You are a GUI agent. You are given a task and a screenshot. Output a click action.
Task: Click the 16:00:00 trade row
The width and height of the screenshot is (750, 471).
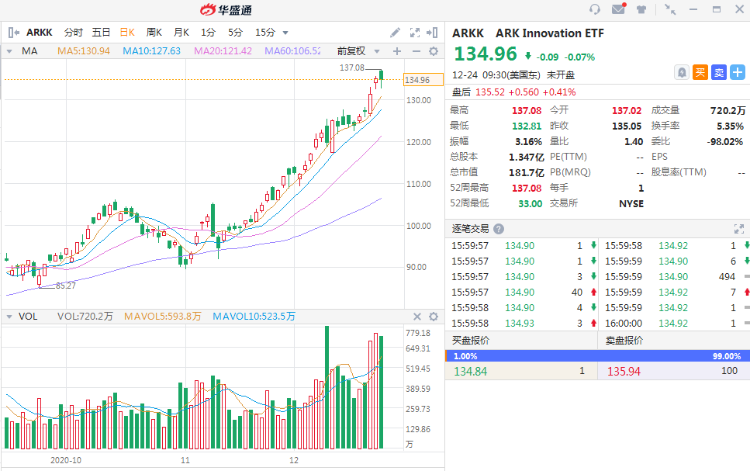pos(675,324)
